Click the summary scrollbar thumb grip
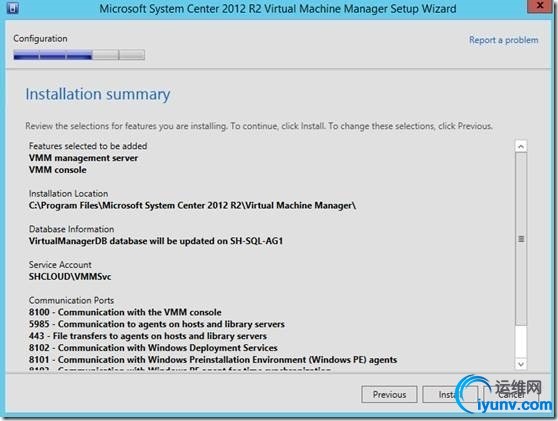Image resolution: width=558 pixels, height=421 pixels. tap(521, 239)
